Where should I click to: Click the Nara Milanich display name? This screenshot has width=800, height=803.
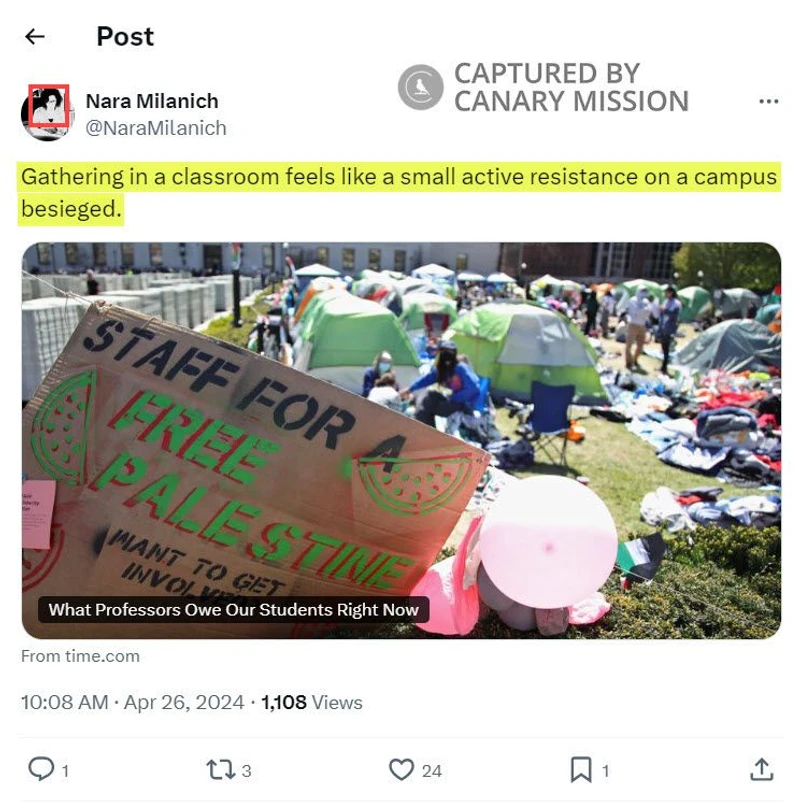152,101
